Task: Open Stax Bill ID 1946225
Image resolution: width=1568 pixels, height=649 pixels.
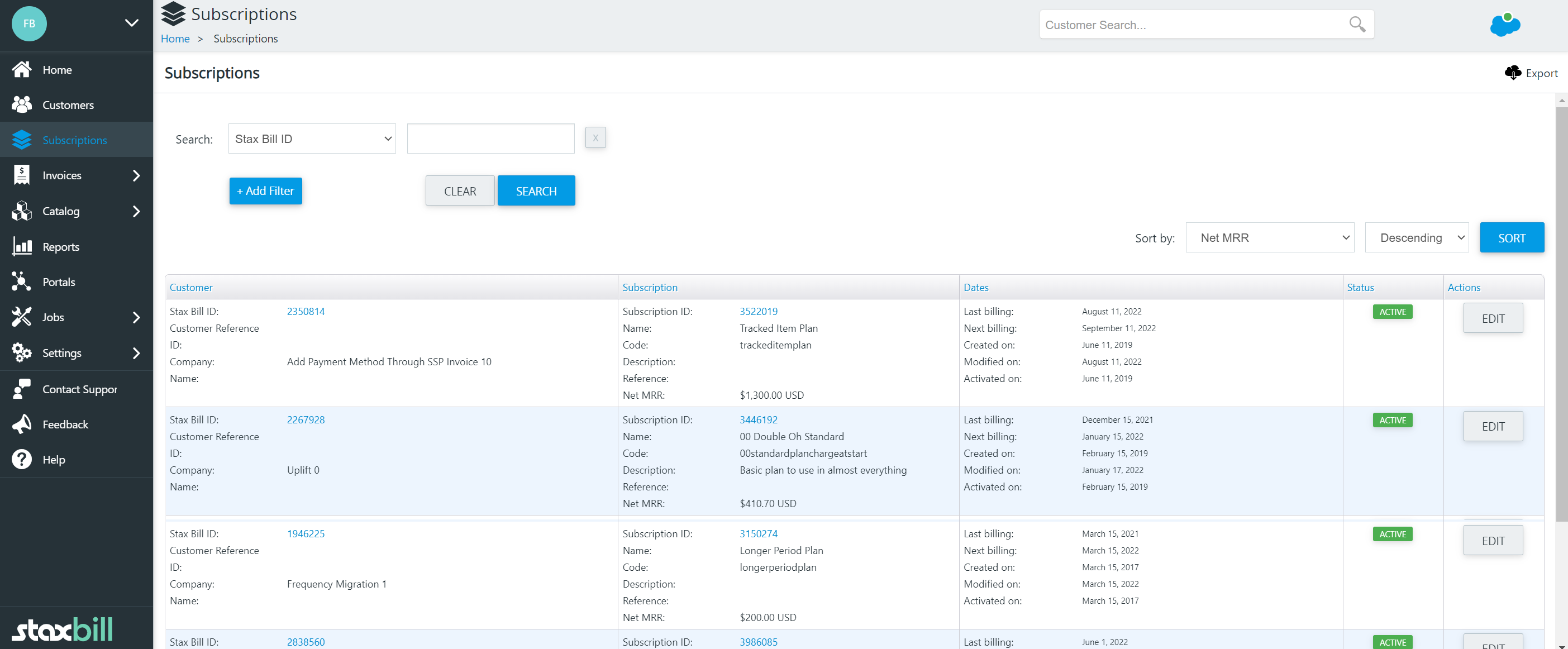Action: click(x=306, y=533)
